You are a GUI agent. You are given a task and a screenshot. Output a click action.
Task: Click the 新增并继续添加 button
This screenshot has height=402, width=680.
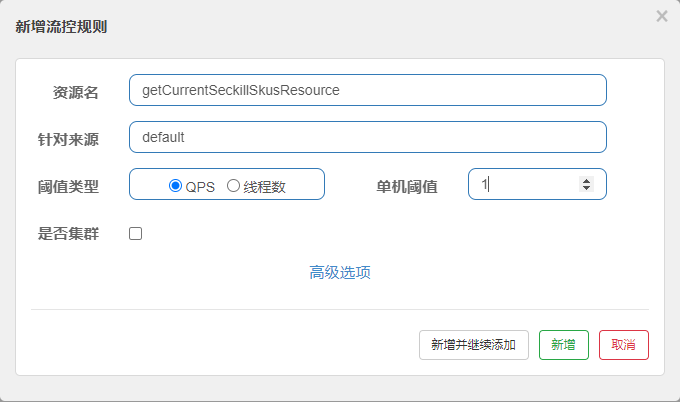(x=474, y=345)
